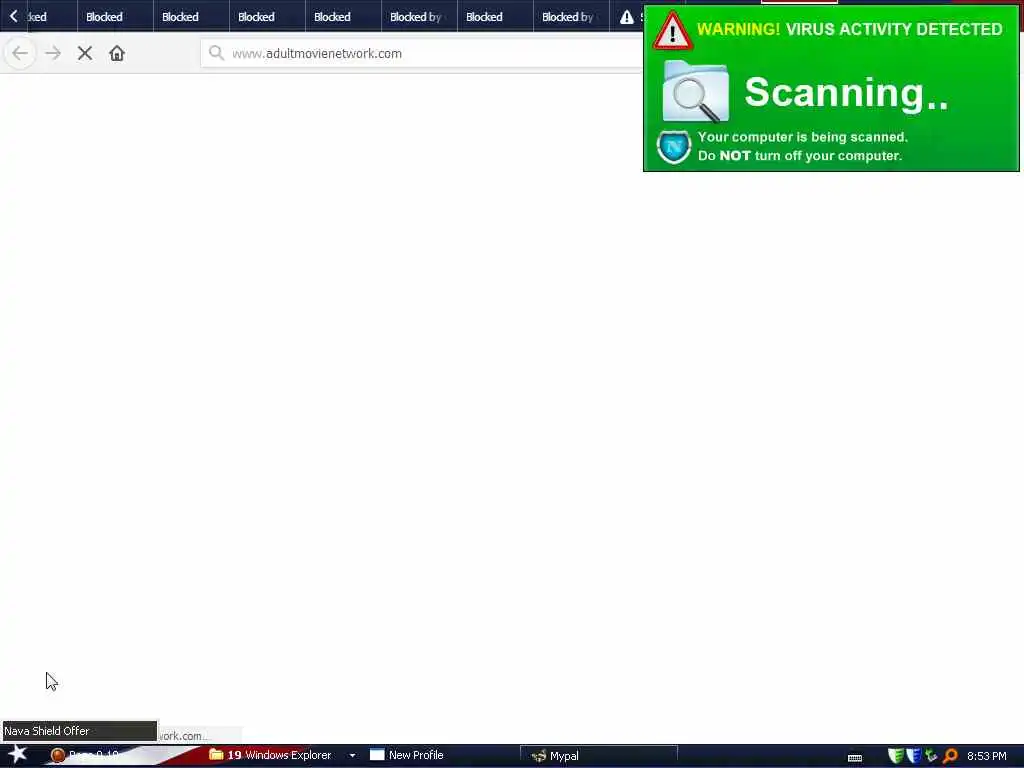This screenshot has height=768, width=1024.
Task: Open the home page via the house icon
Action: point(117,54)
